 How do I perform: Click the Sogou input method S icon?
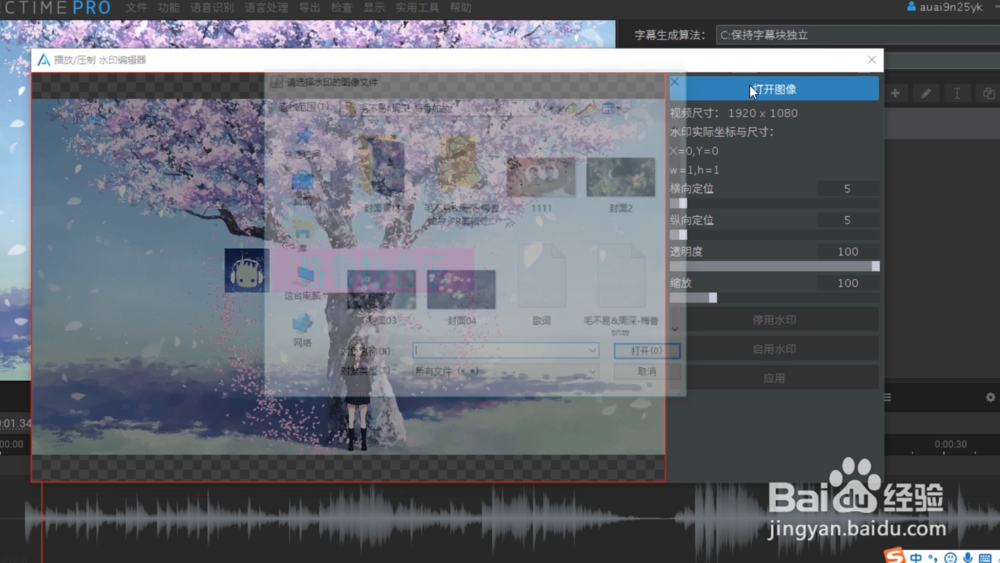point(894,555)
